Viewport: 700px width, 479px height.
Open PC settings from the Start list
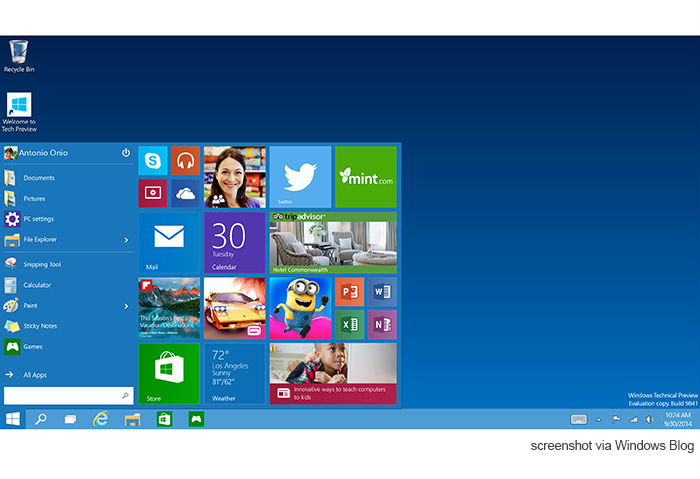click(x=38, y=219)
